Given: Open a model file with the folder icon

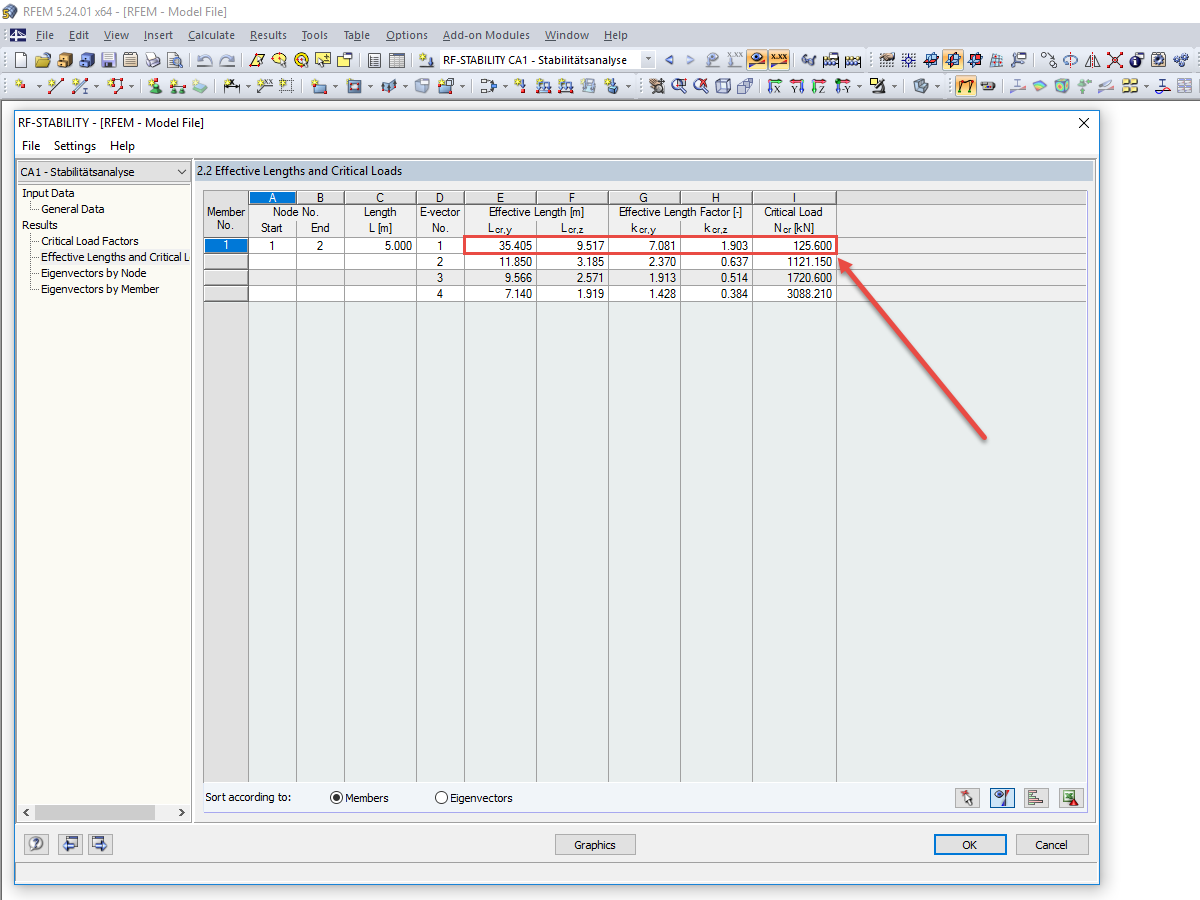Looking at the screenshot, I should [42, 60].
